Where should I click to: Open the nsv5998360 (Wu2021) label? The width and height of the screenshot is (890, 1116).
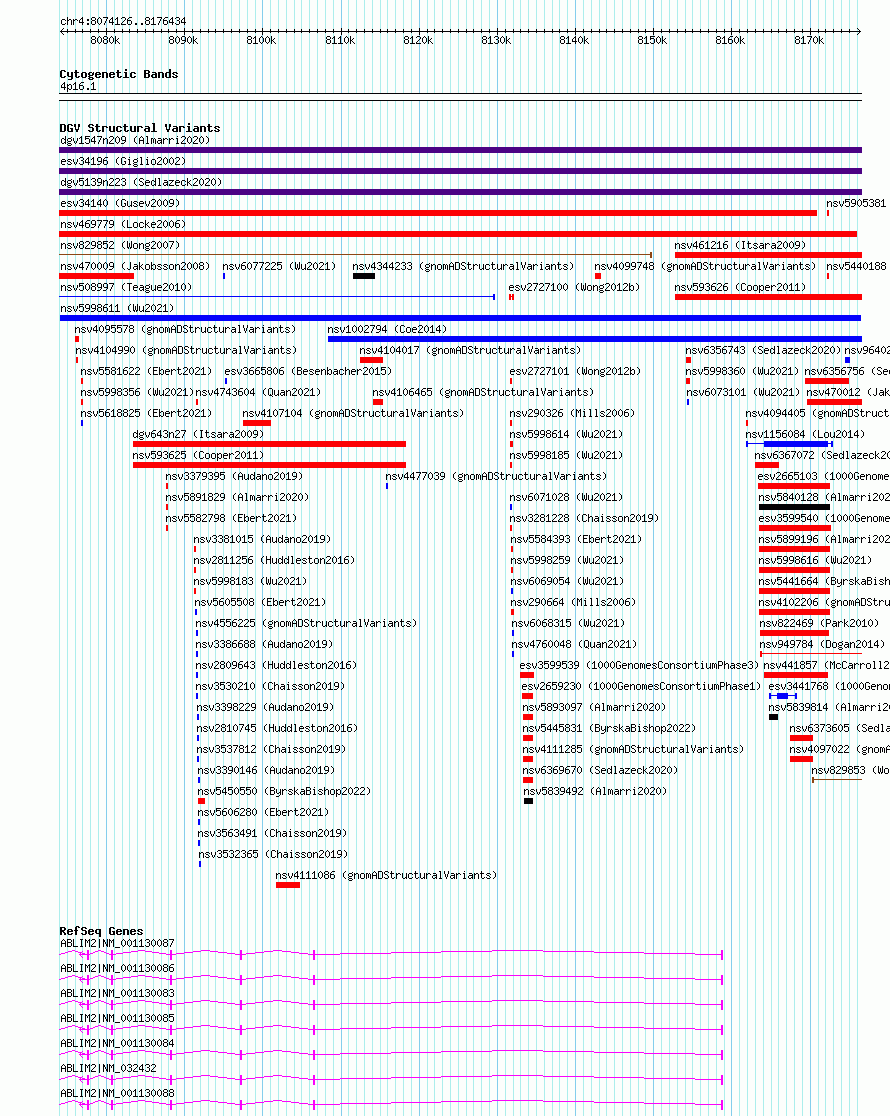(743, 371)
